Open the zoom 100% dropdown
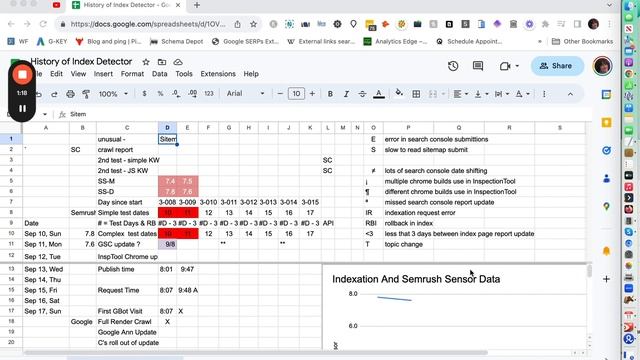The height and width of the screenshot is (360, 640). (x=113, y=94)
